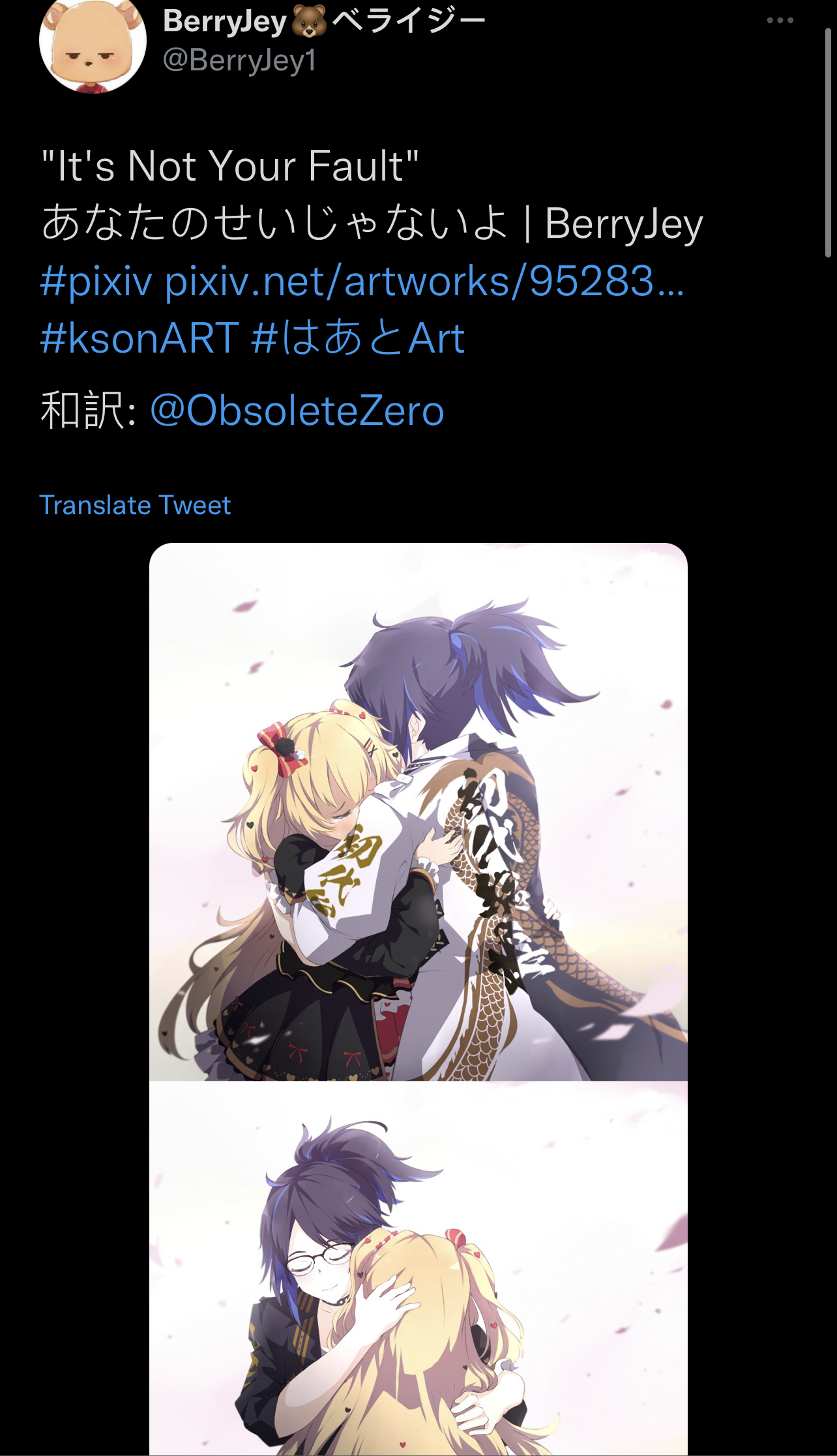This screenshot has height=1456, width=837.
Task: Open the #pixiv hashtag
Action: tap(96, 282)
